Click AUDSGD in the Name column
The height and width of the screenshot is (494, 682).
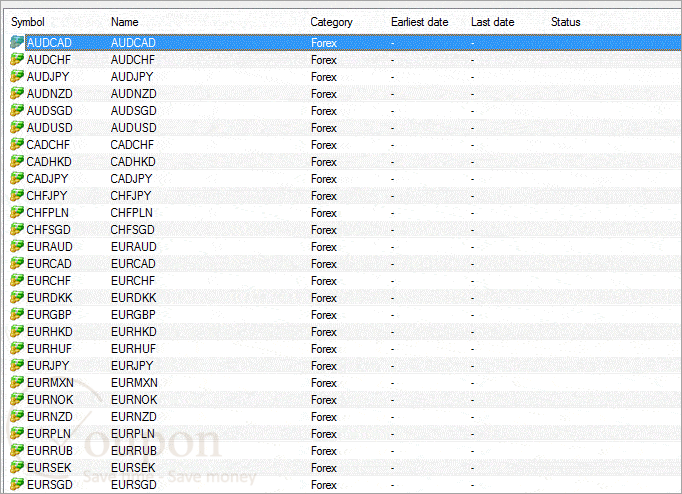point(134,110)
